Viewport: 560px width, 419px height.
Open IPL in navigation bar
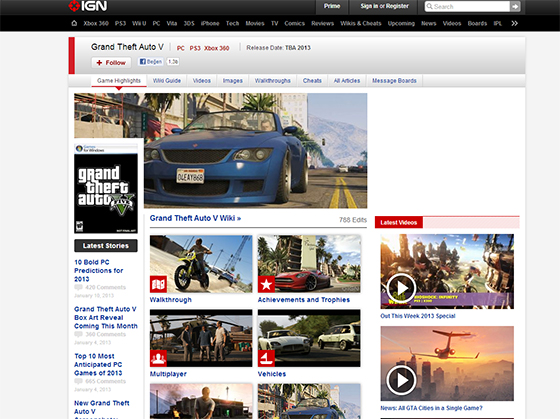click(498, 23)
